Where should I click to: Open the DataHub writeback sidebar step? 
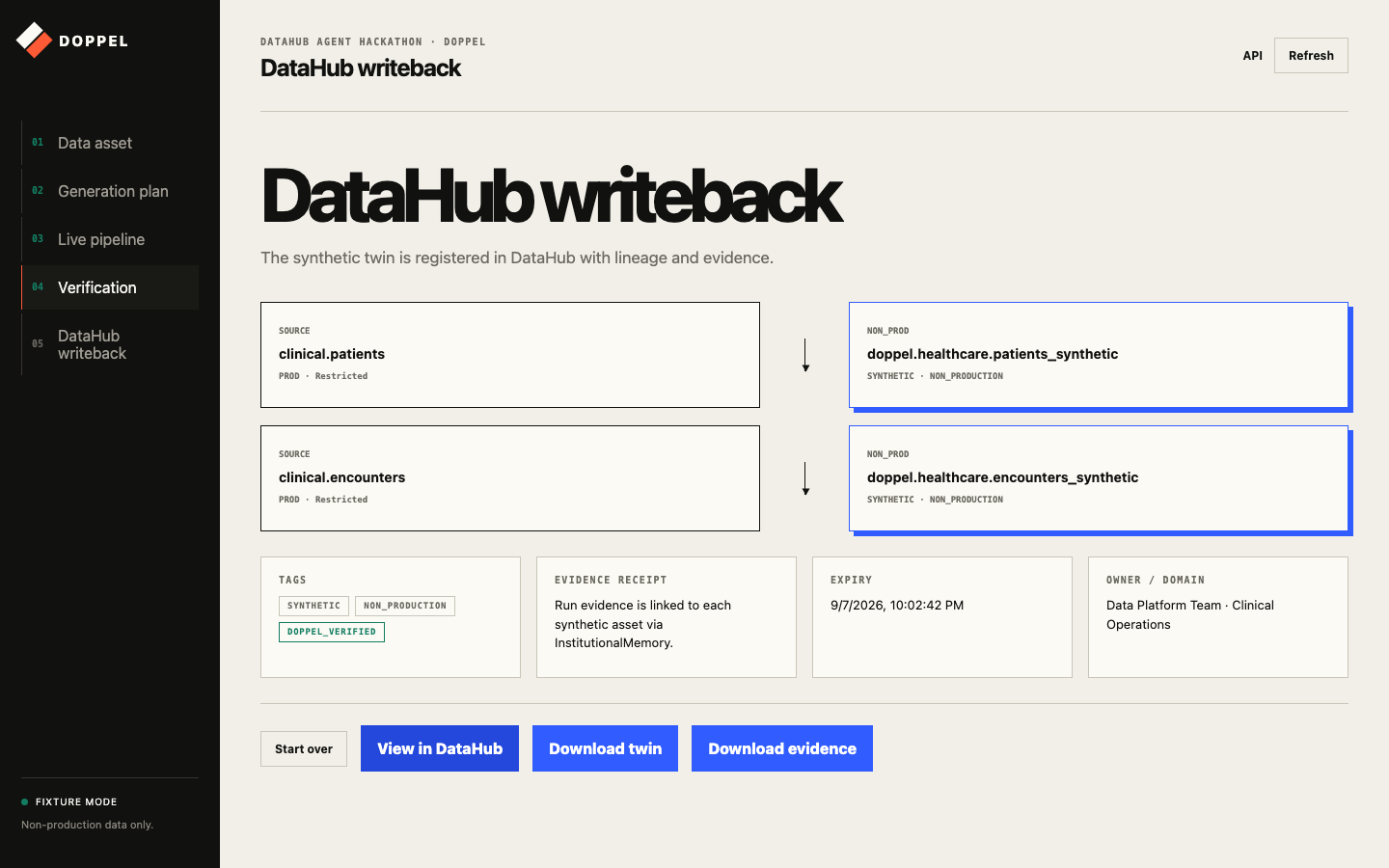pos(110,344)
